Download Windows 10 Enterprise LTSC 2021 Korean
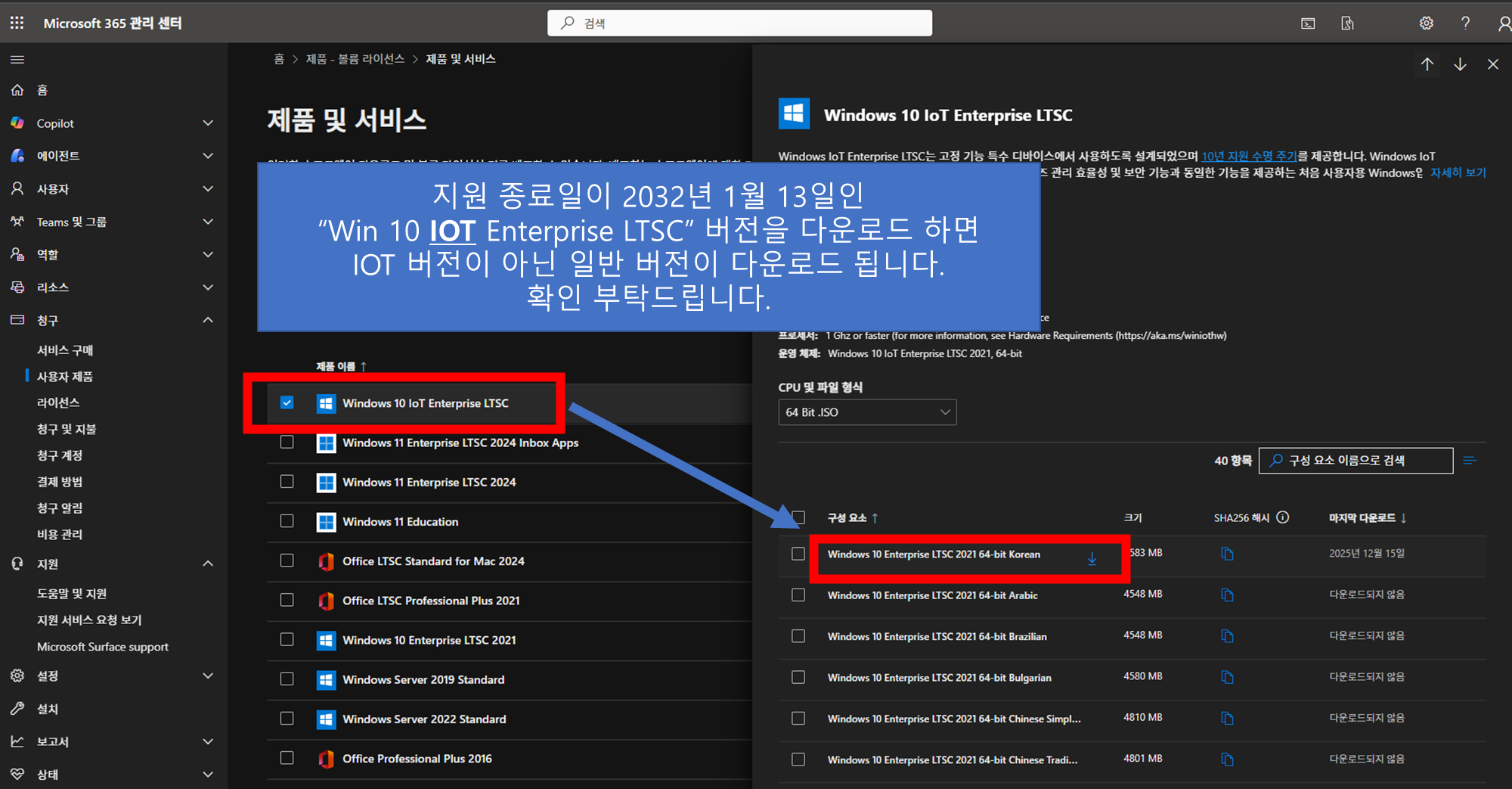 click(1092, 558)
